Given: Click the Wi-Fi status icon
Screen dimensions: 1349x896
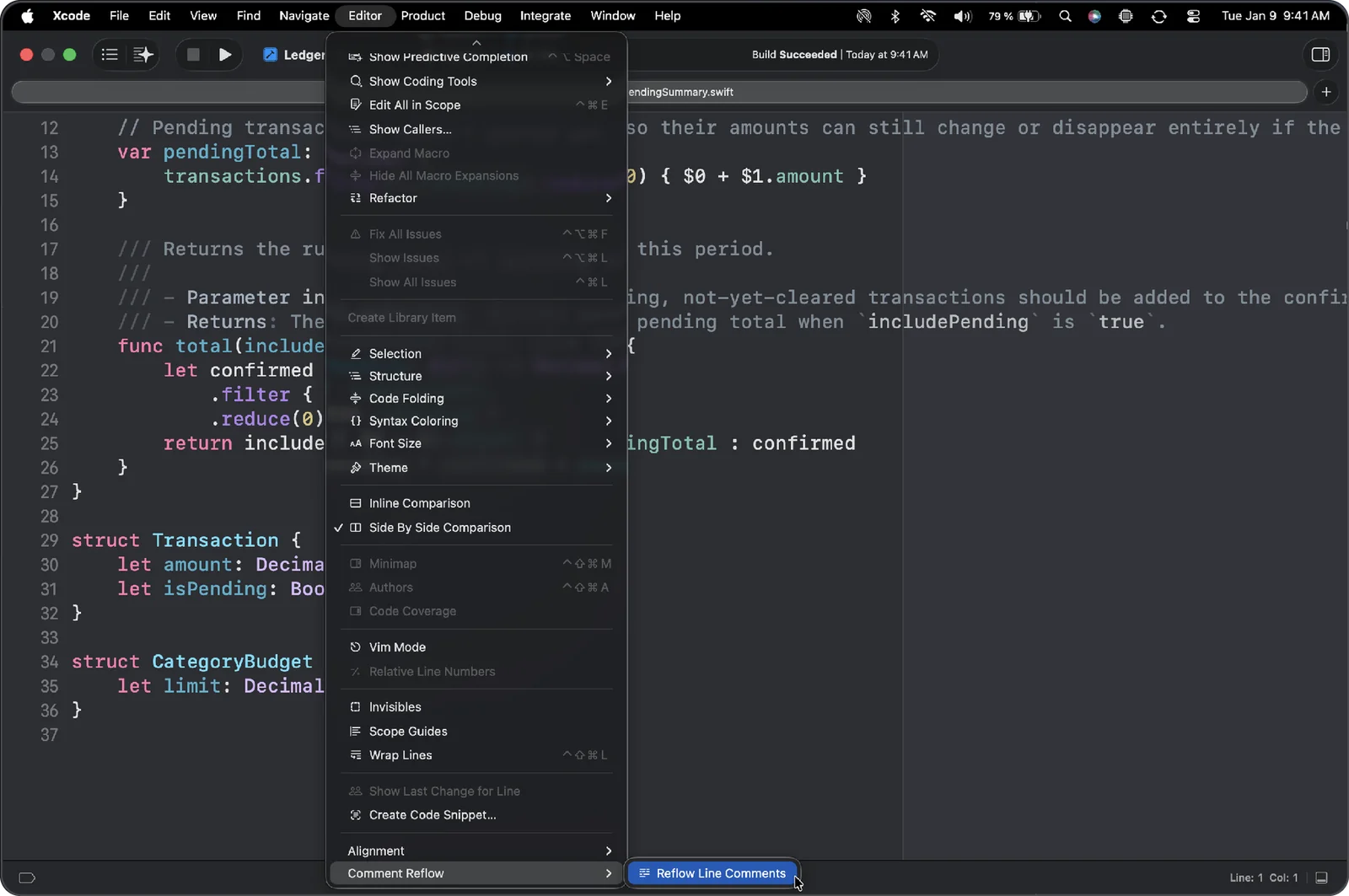Looking at the screenshot, I should pyautogui.click(x=927, y=15).
